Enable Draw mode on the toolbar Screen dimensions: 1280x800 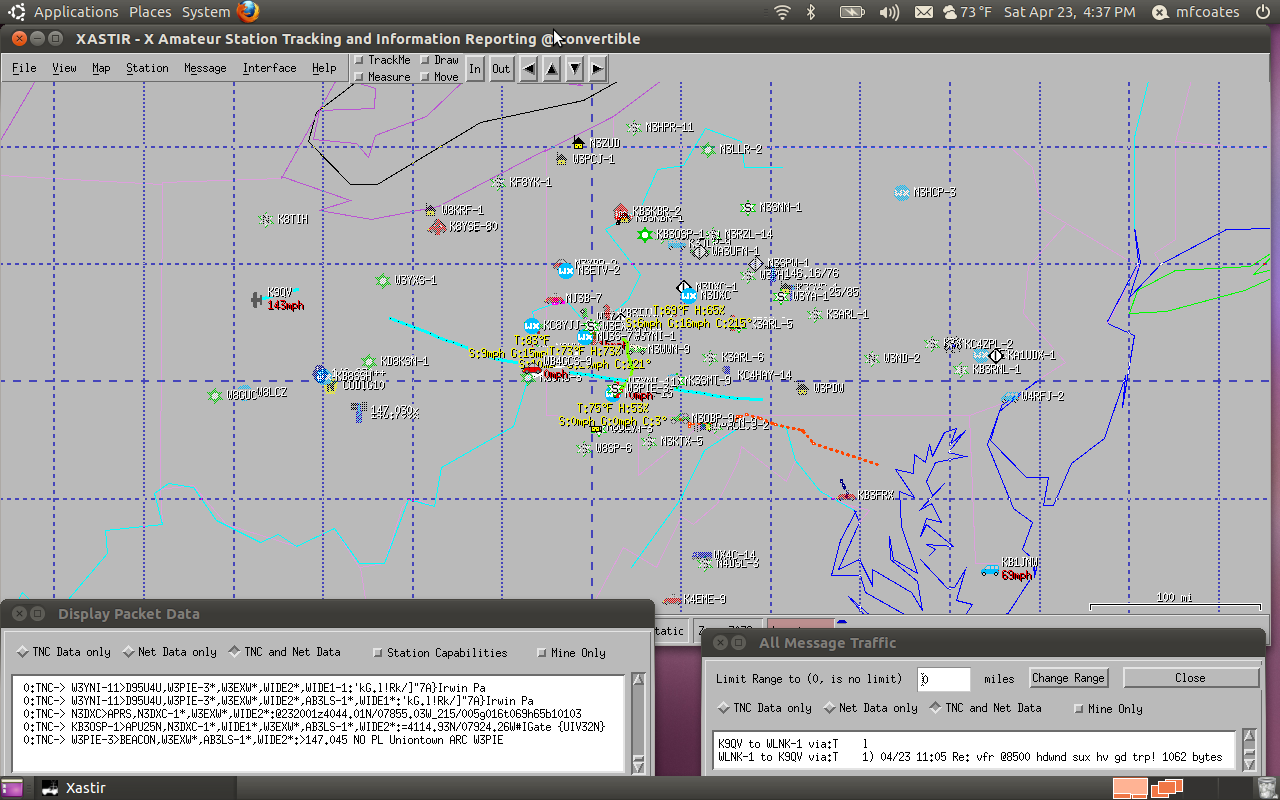[x=425, y=59]
